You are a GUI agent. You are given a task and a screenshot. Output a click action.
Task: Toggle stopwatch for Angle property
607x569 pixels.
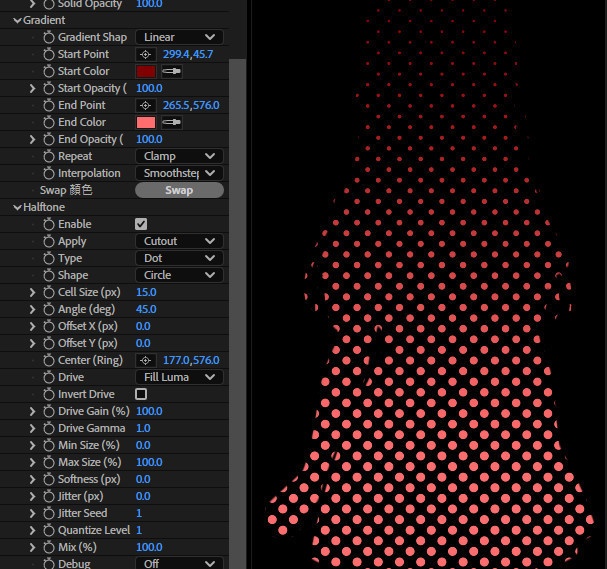click(x=49, y=310)
